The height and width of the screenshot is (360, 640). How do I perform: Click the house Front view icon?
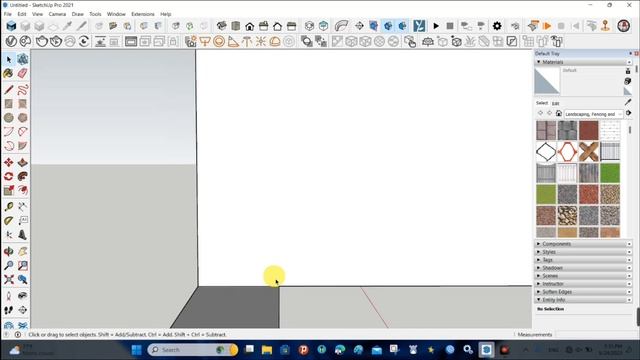(249, 27)
